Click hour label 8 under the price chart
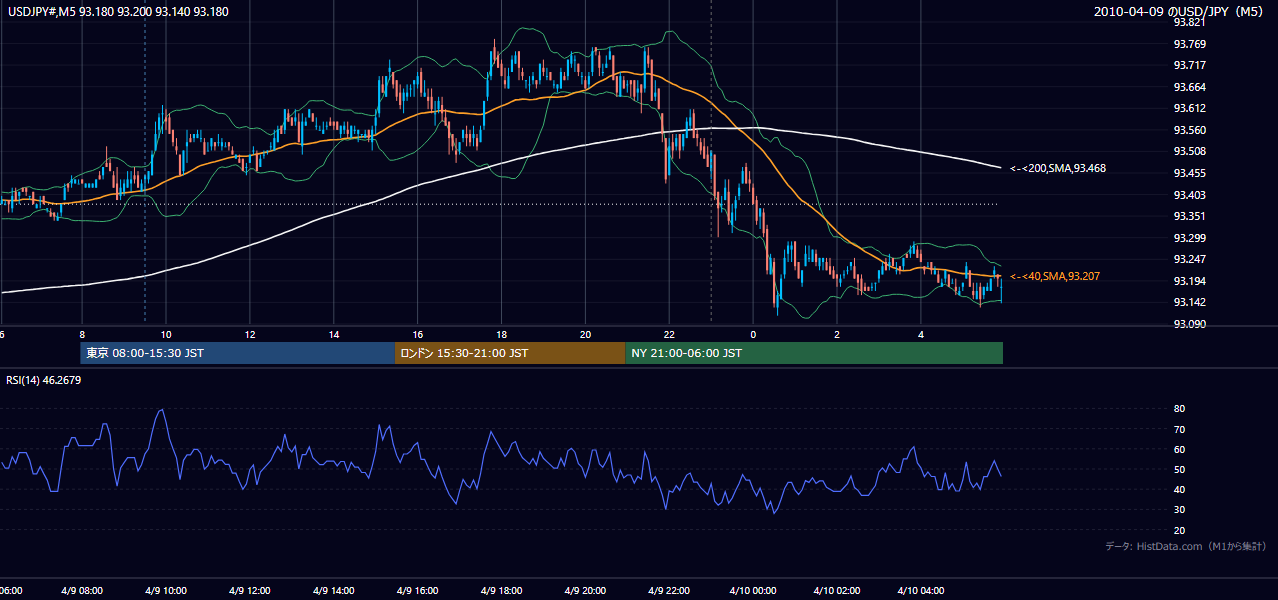 pos(82,335)
